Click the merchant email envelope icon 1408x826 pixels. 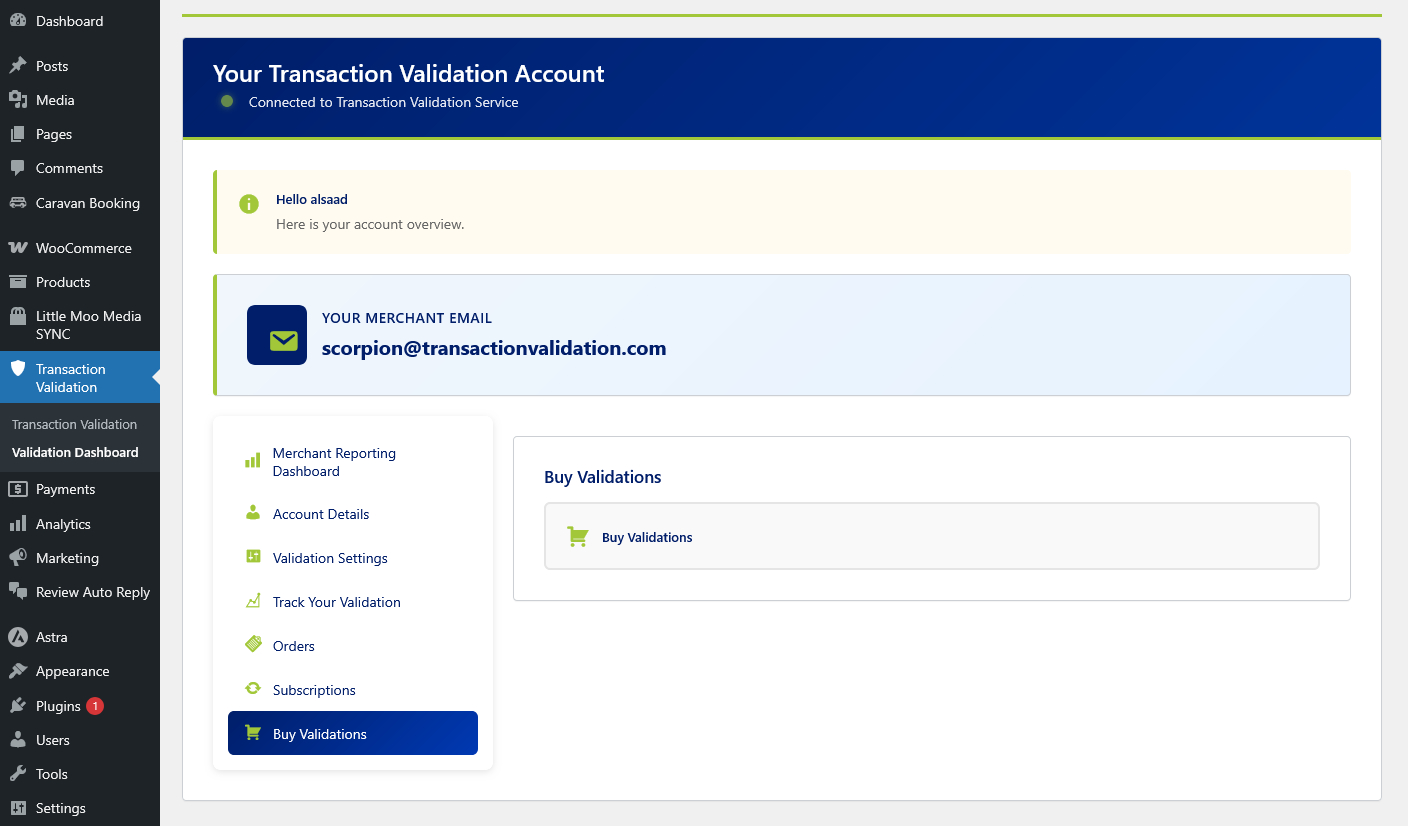click(283, 341)
